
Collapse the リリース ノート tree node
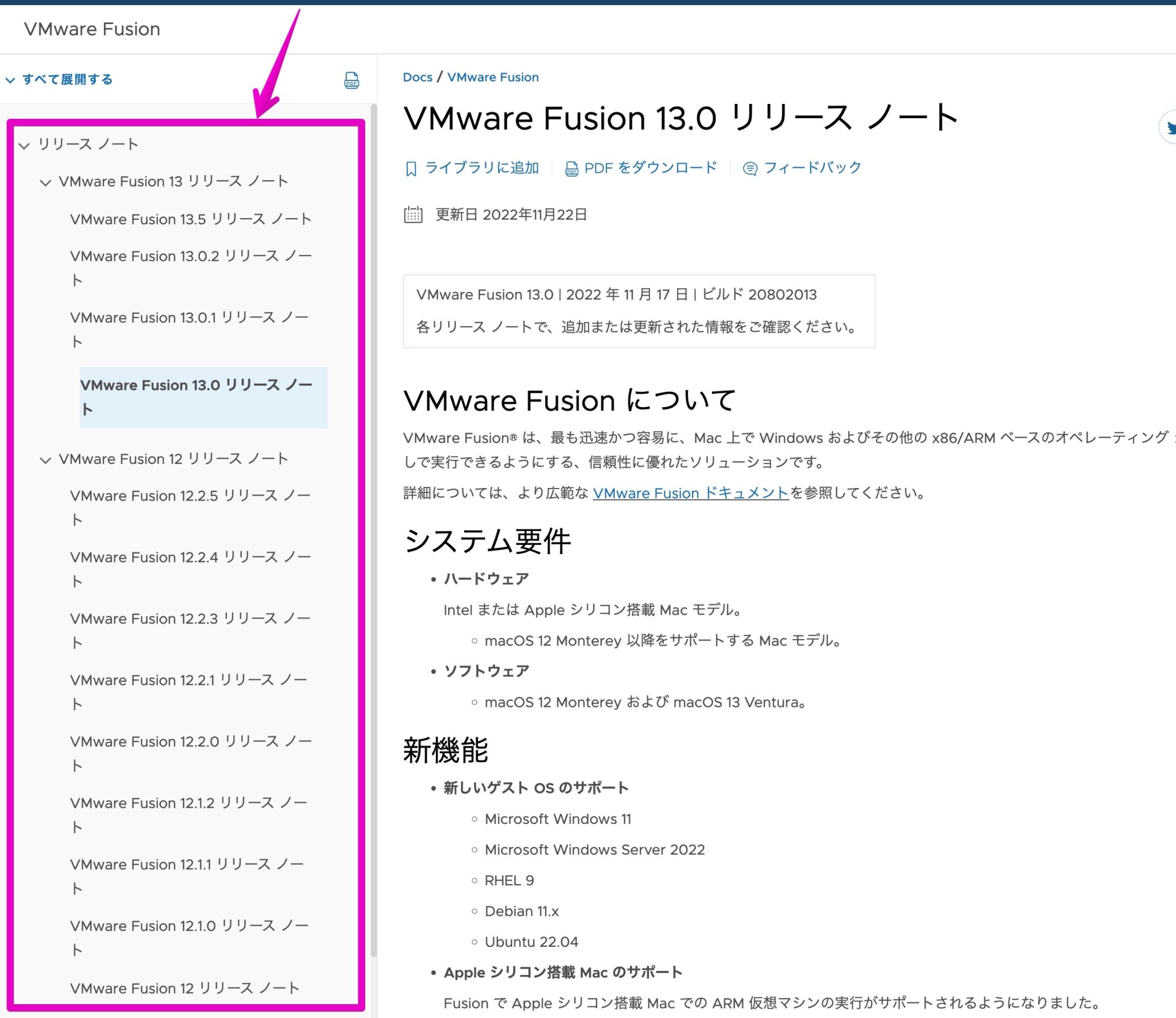(24, 146)
